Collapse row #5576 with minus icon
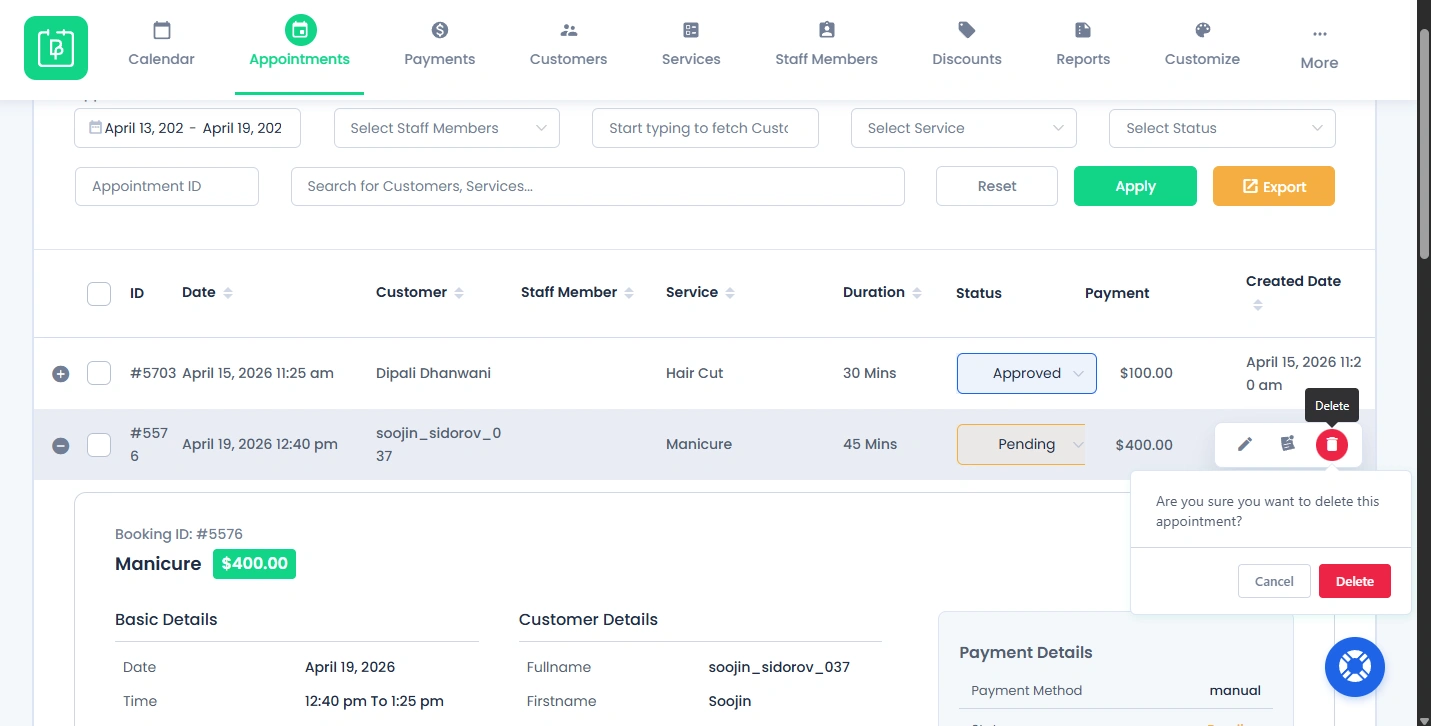 coord(60,446)
